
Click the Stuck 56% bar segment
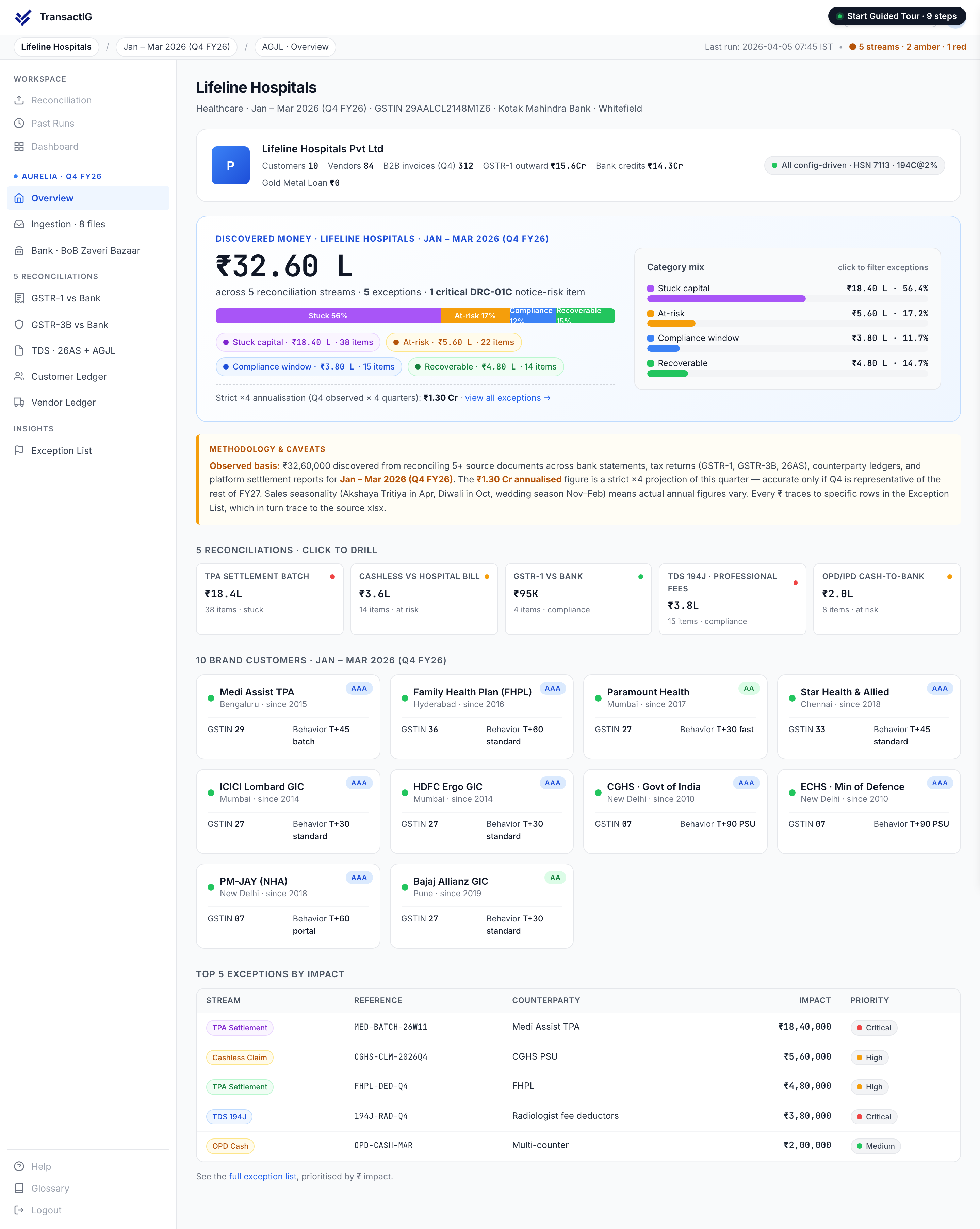tap(328, 316)
